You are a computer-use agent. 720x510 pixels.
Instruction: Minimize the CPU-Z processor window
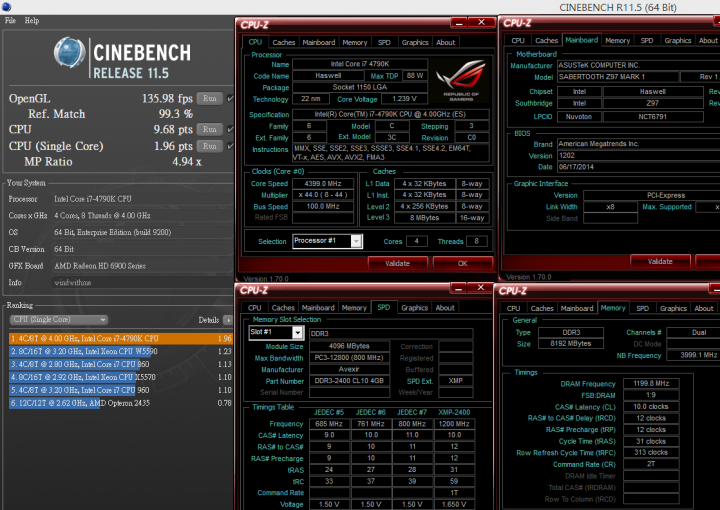pos(459,22)
